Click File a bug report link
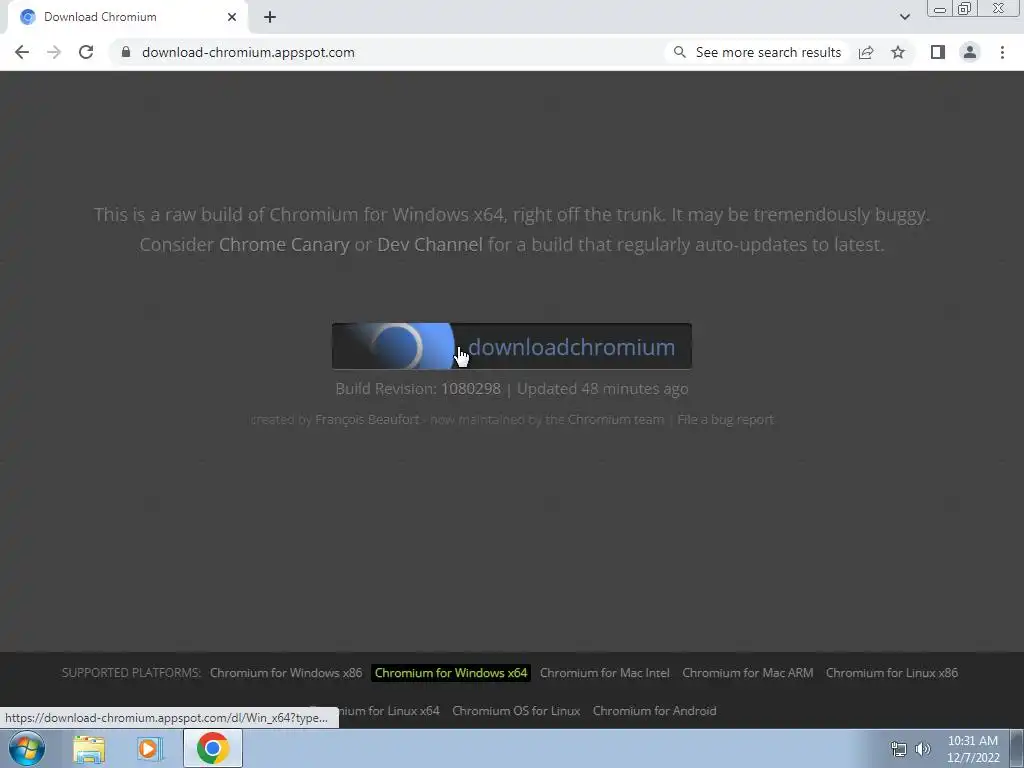 coord(725,419)
